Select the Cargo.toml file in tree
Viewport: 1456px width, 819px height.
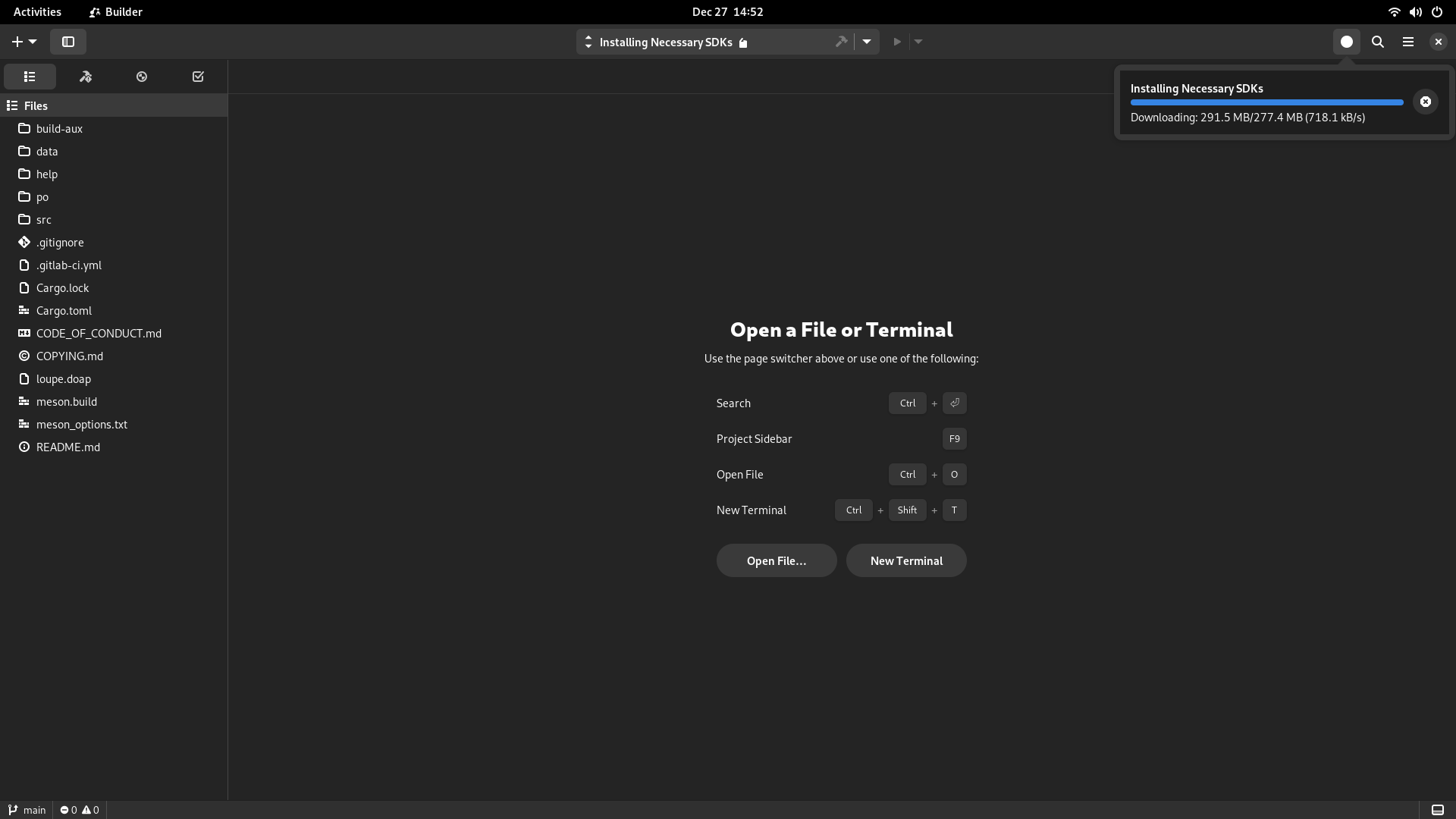tap(64, 310)
